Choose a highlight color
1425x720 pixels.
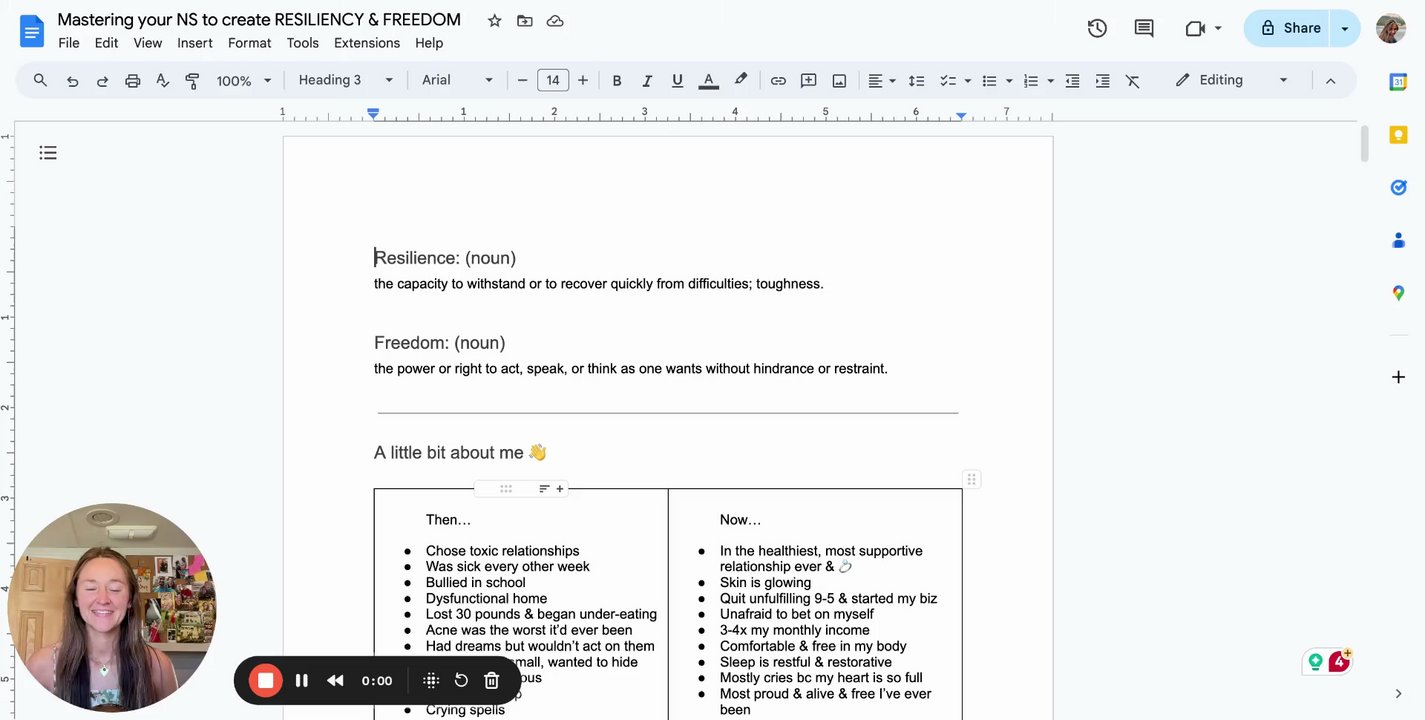(740, 80)
